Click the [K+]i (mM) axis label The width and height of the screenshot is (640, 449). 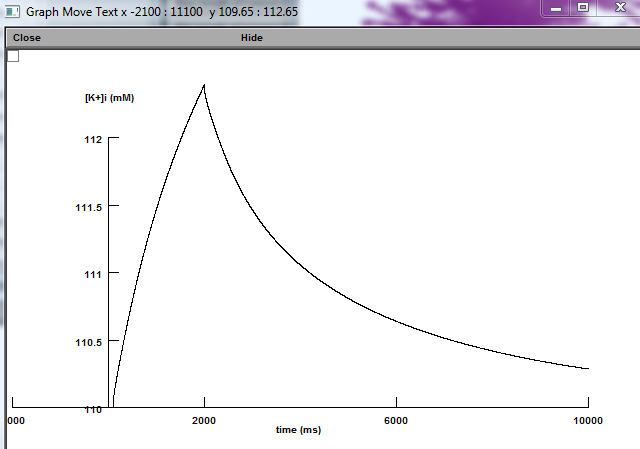click(x=109, y=98)
